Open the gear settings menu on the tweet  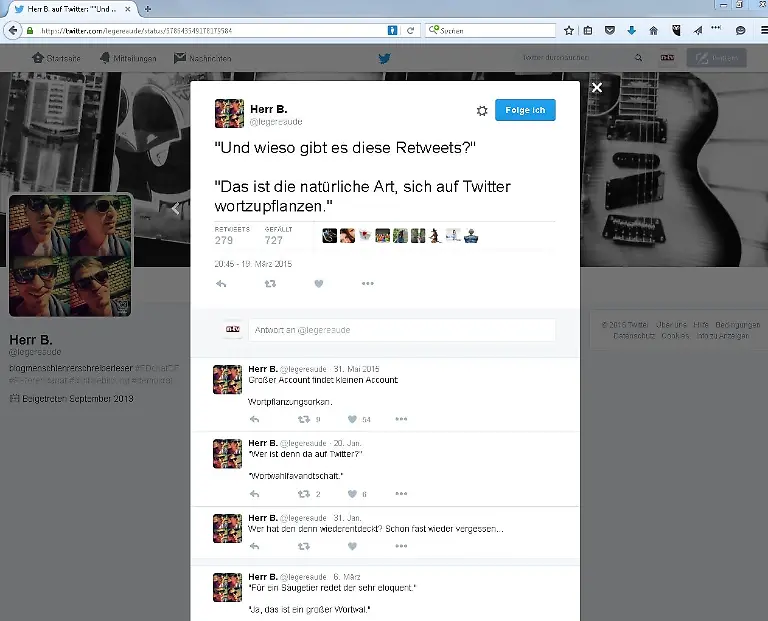482,111
